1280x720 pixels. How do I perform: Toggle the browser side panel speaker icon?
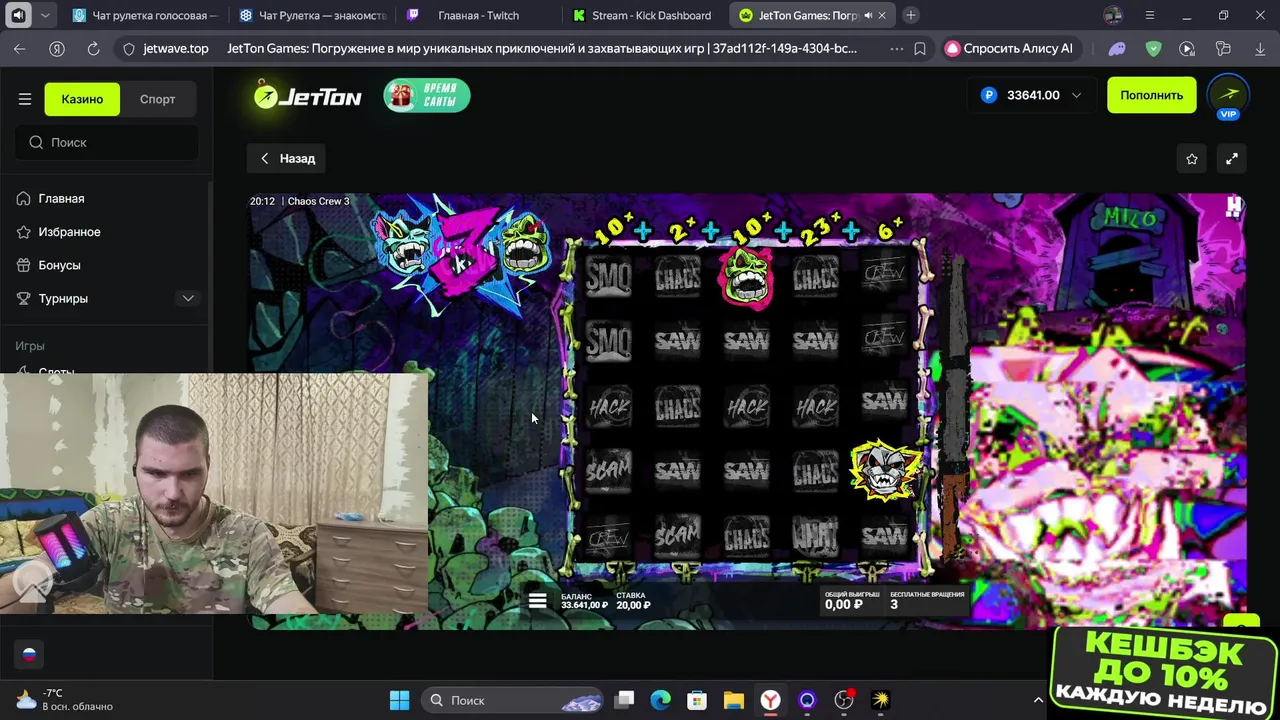point(18,15)
